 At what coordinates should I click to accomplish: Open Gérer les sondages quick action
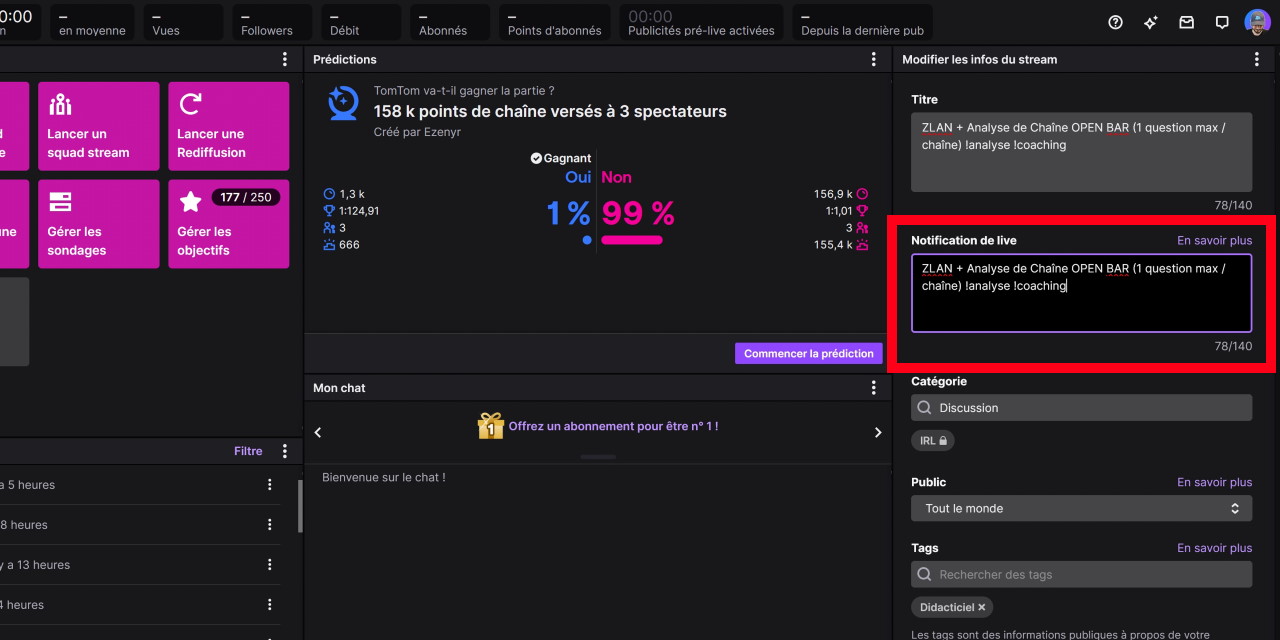99,224
